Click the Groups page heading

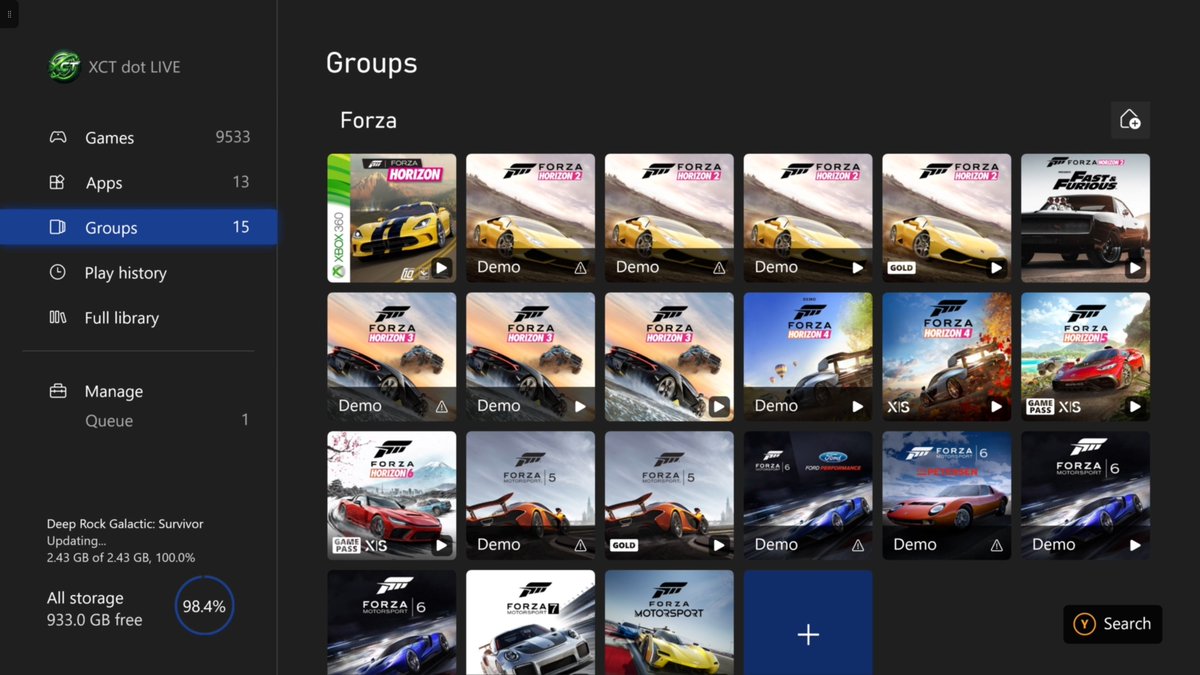[371, 63]
